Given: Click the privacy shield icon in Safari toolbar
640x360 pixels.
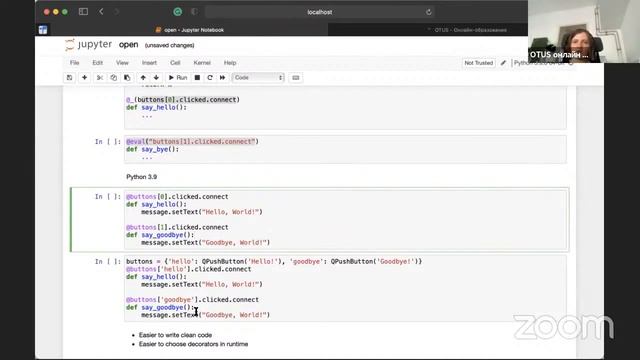Looking at the screenshot, I should coord(194,12).
